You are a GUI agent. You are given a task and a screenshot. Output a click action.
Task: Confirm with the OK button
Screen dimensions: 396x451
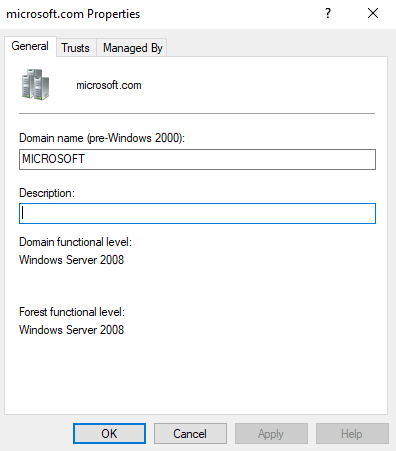tap(109, 434)
